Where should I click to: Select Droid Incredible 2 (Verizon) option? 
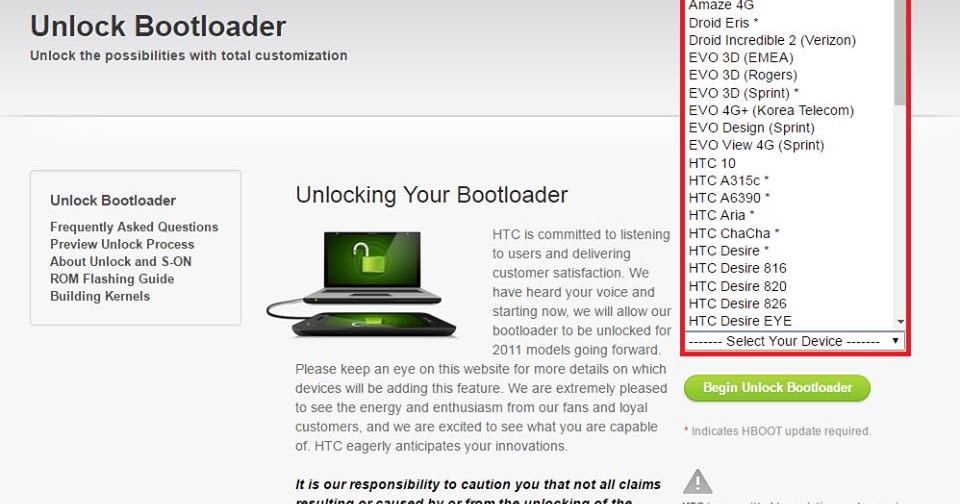[772, 40]
